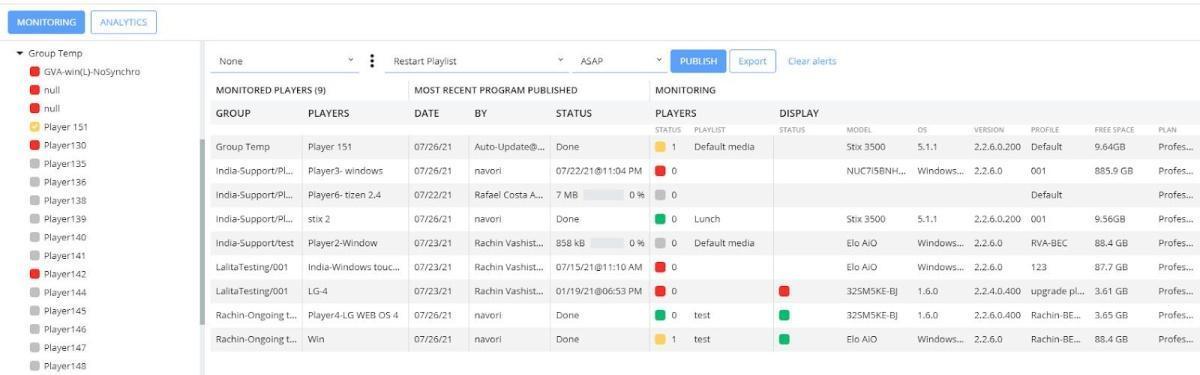Image resolution: width=1200 pixels, height=375 pixels.
Task: Click red player status icon for LG-4 row
Action: click(660, 290)
